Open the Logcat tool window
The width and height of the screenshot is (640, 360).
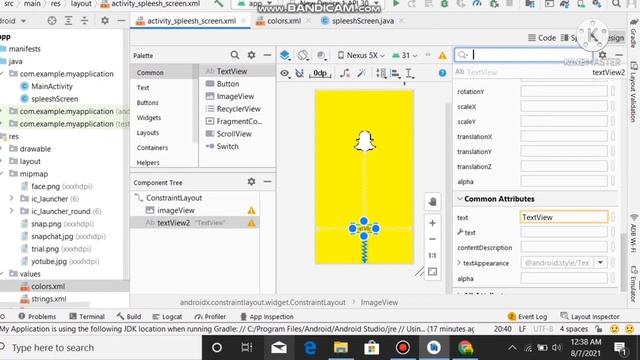167,317
